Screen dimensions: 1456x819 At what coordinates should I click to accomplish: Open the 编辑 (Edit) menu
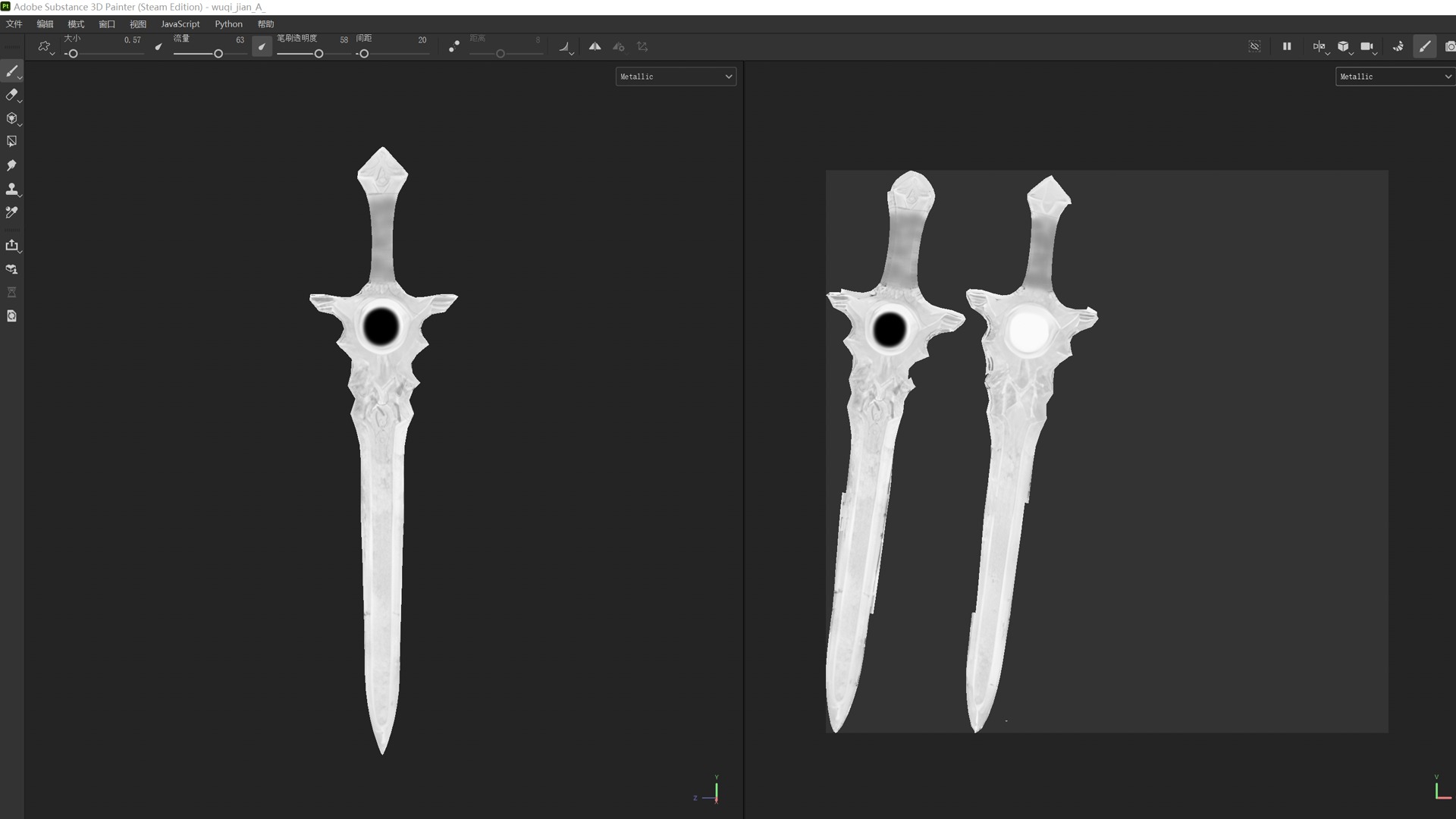(45, 24)
